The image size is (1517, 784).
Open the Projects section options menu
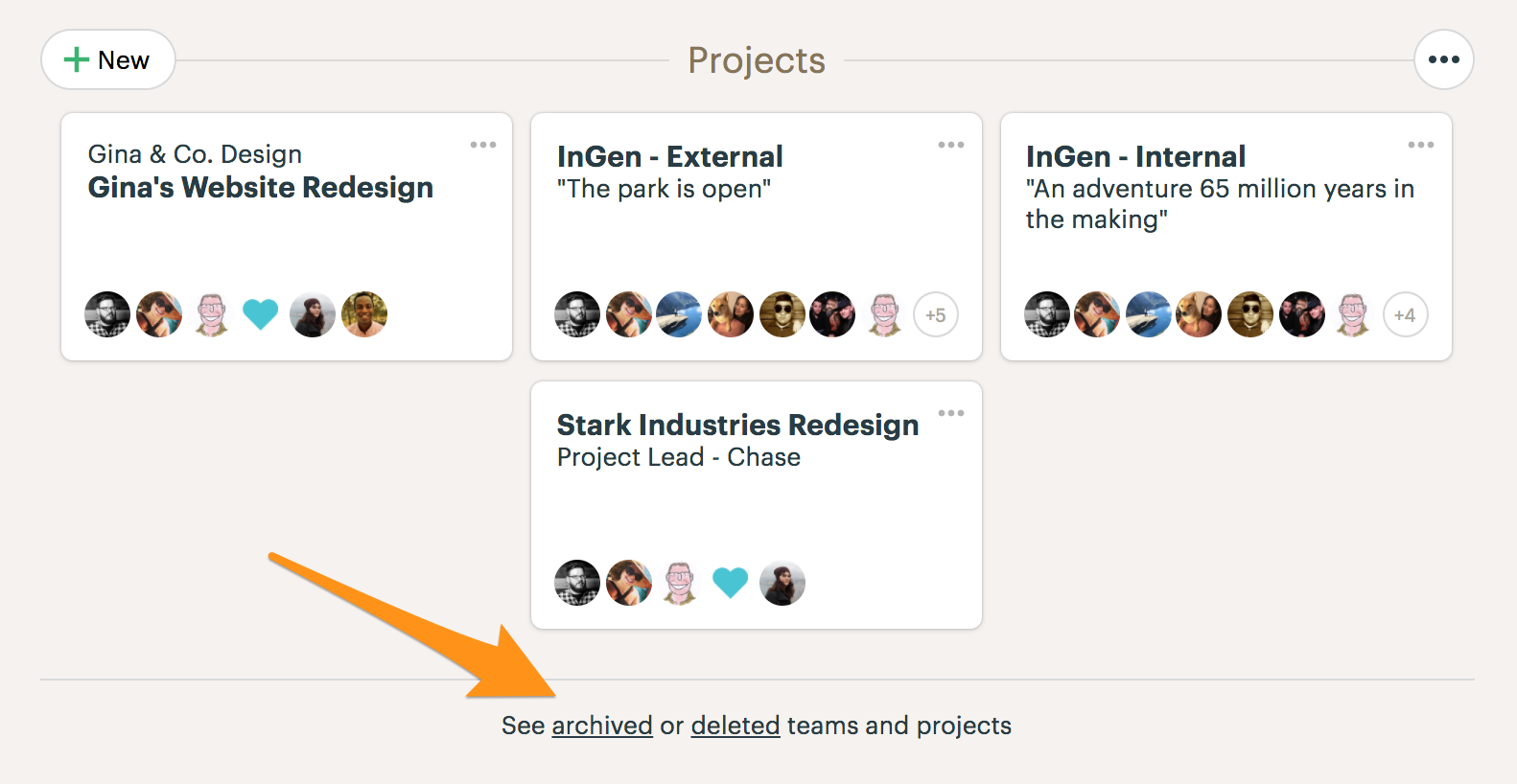tap(1443, 59)
